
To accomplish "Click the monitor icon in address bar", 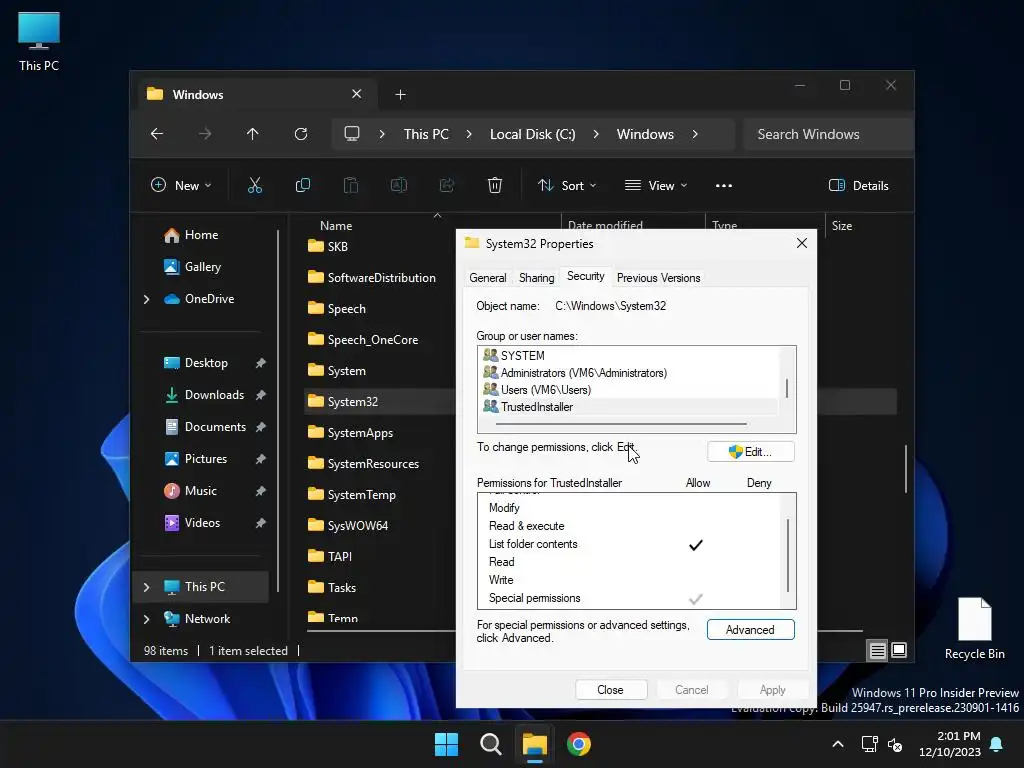I will [352, 134].
